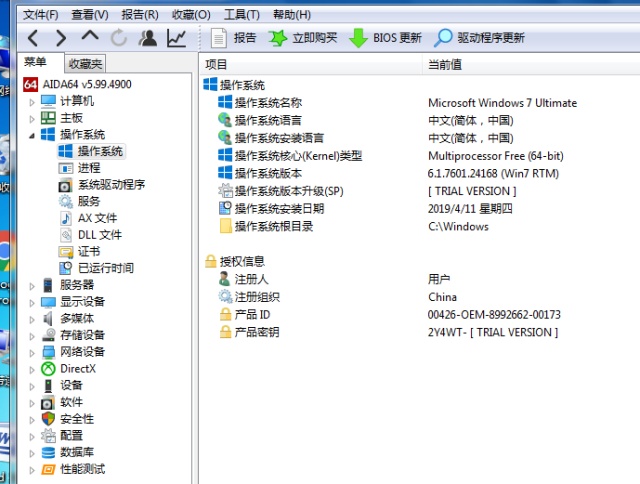
Task: Select the 操作系统安装日期 row
Action: [420, 209]
